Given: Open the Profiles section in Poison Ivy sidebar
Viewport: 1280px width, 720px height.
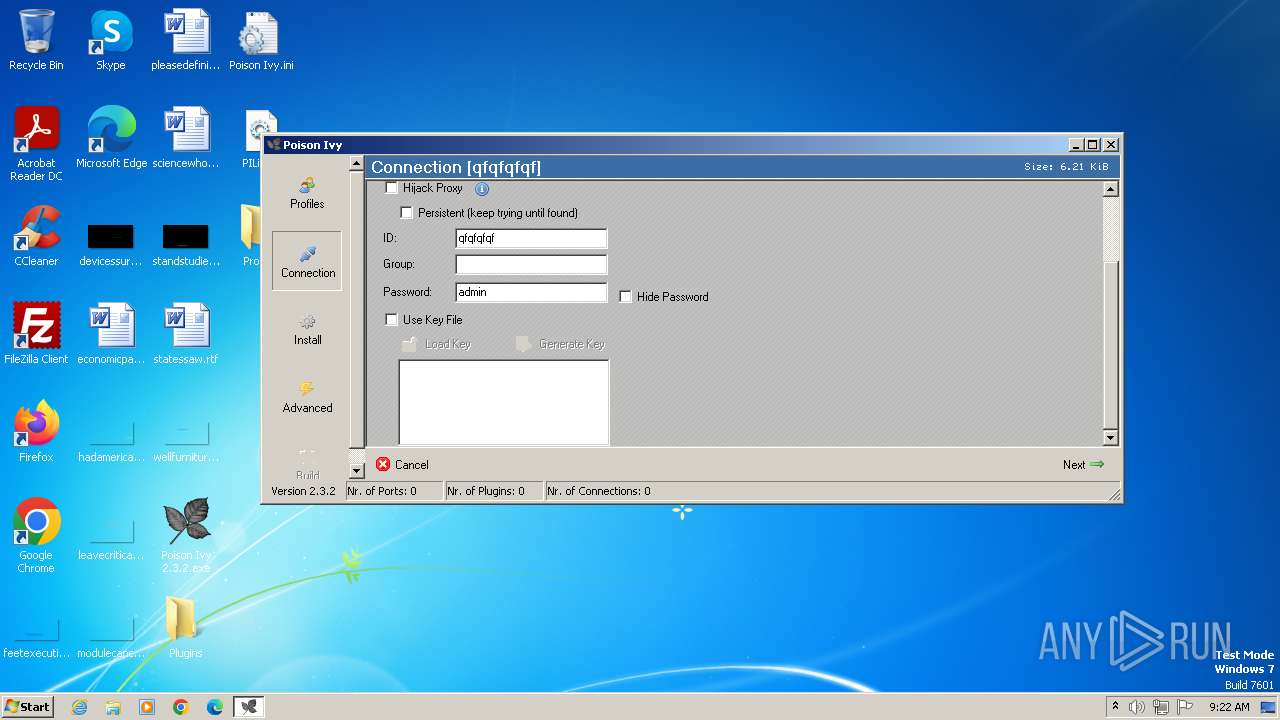Looking at the screenshot, I should point(307,192).
